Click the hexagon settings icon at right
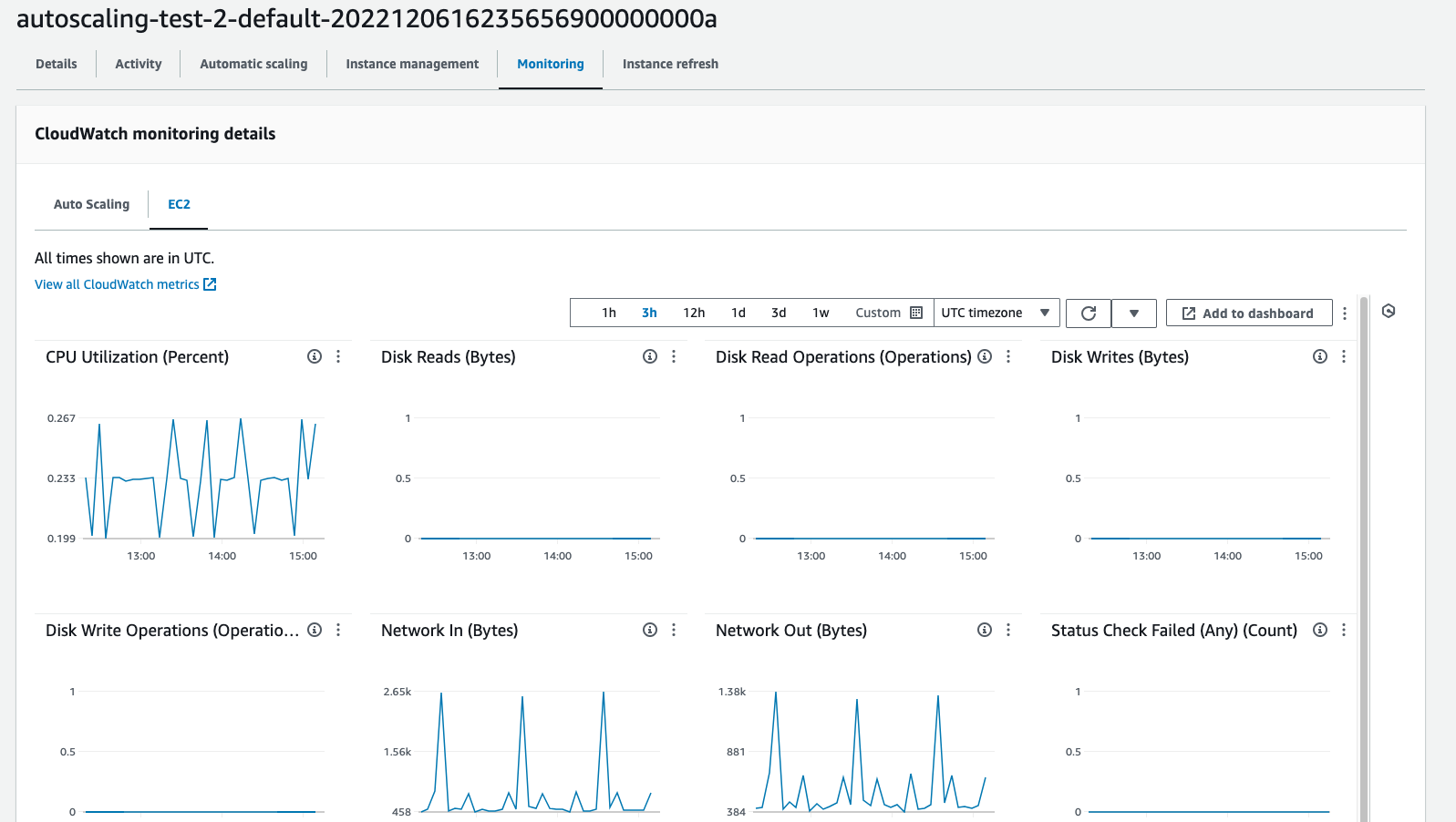 coord(1389,311)
